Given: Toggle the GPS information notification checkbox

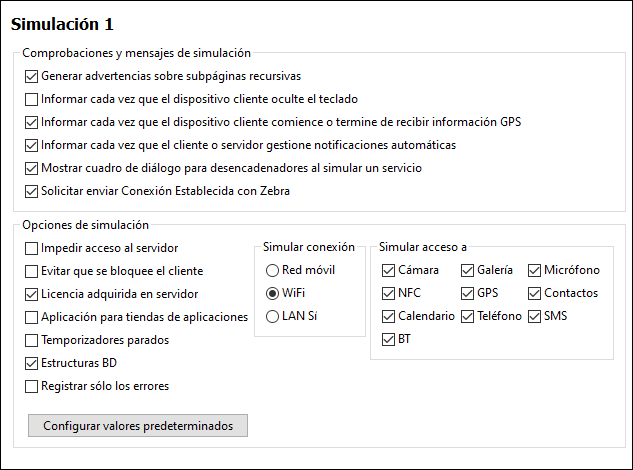Looking at the screenshot, I should [x=32, y=122].
